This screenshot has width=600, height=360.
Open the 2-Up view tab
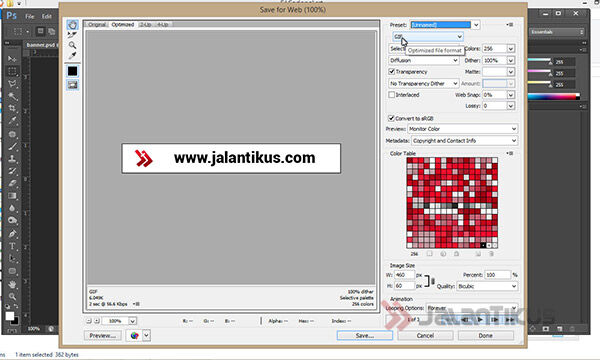click(145, 24)
